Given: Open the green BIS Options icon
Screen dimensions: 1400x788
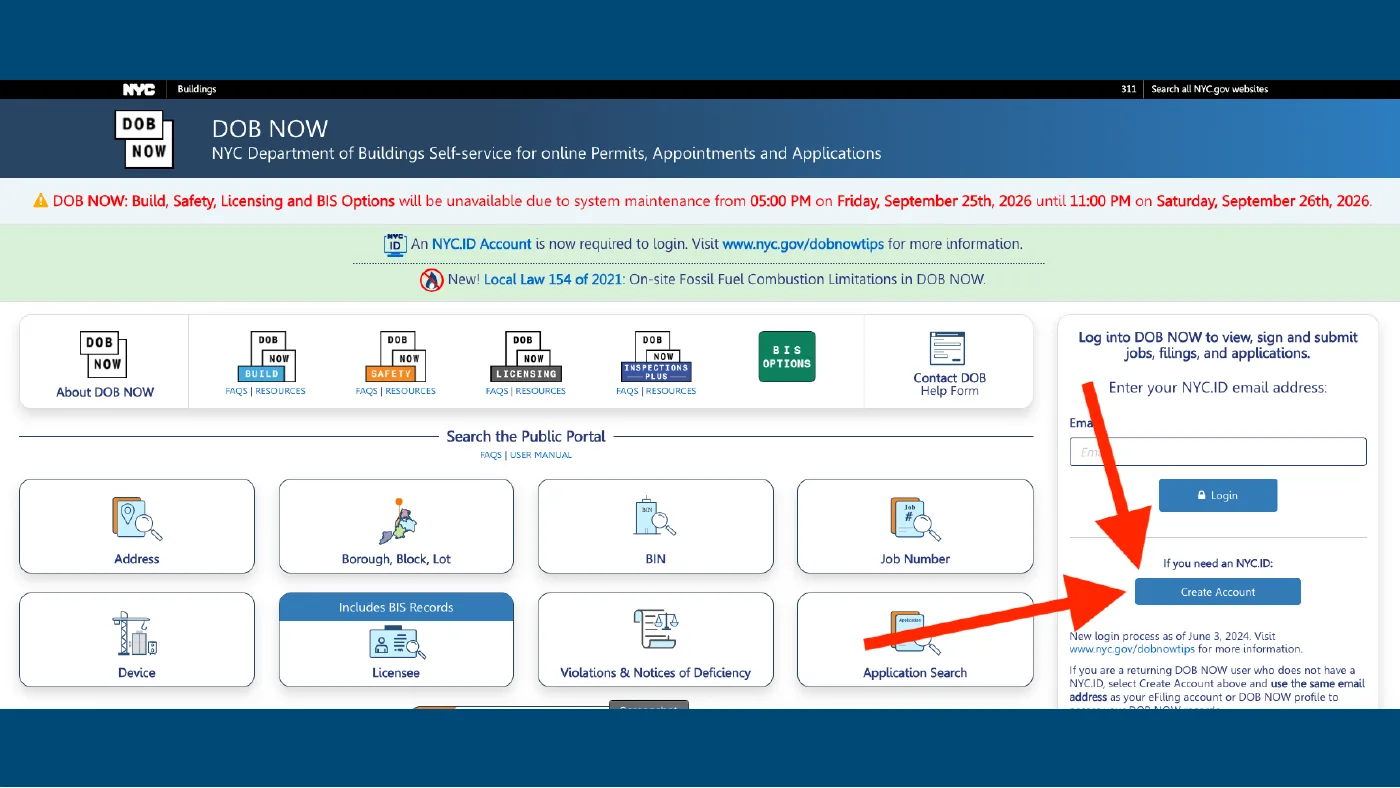Looking at the screenshot, I should coord(787,357).
